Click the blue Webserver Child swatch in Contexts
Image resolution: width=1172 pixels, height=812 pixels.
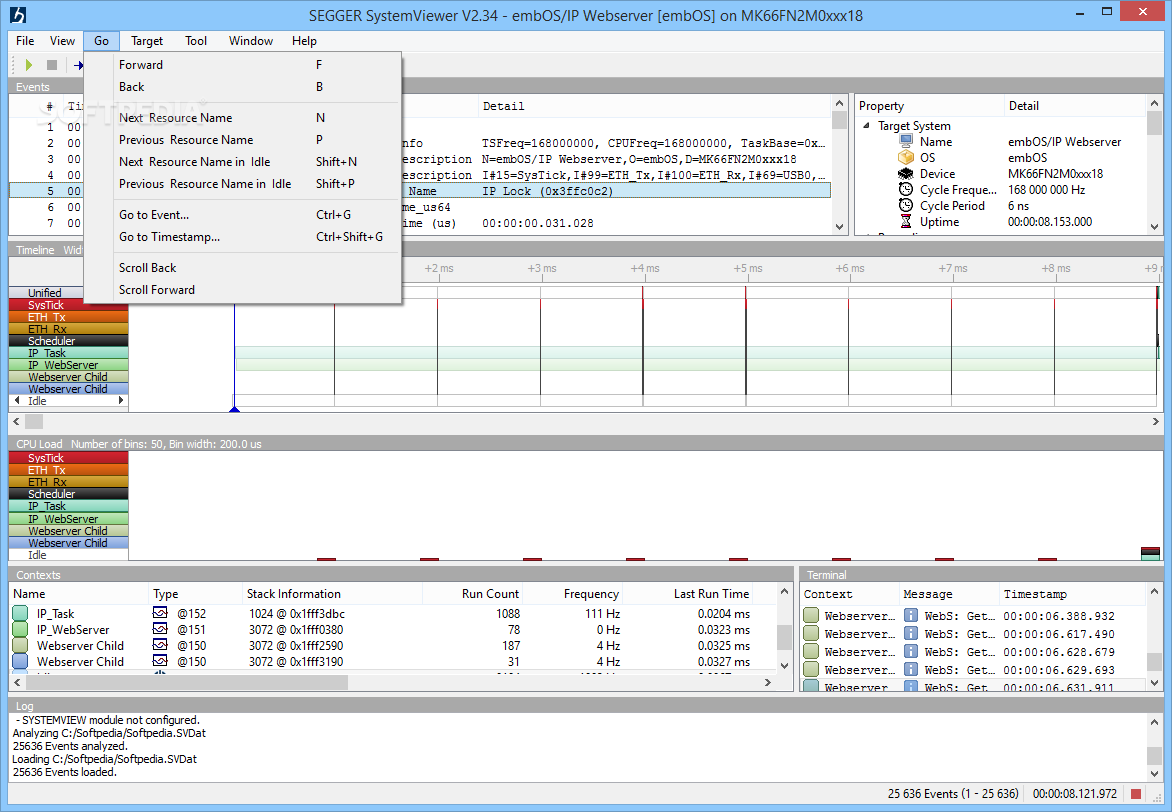20,662
